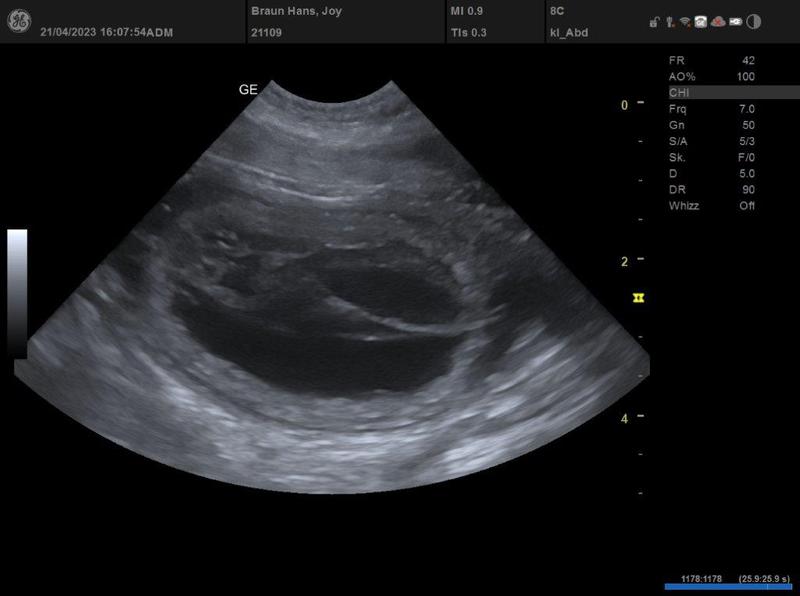Viewport: 800px width, 596px height.
Task: Click patient name Braun Hans, Joy
Action: (x=296, y=9)
